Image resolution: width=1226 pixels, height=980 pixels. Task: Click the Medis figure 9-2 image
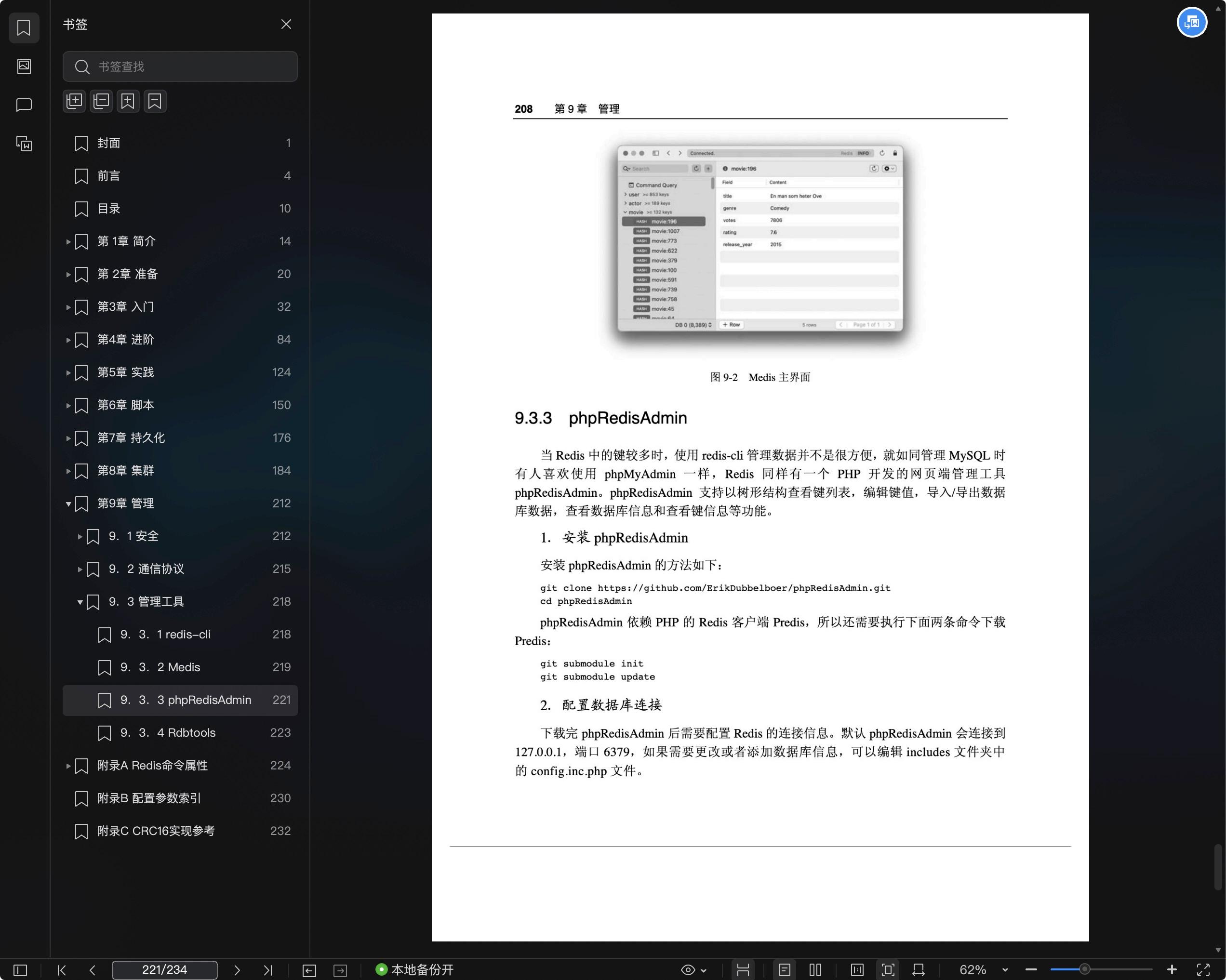[x=760, y=239]
